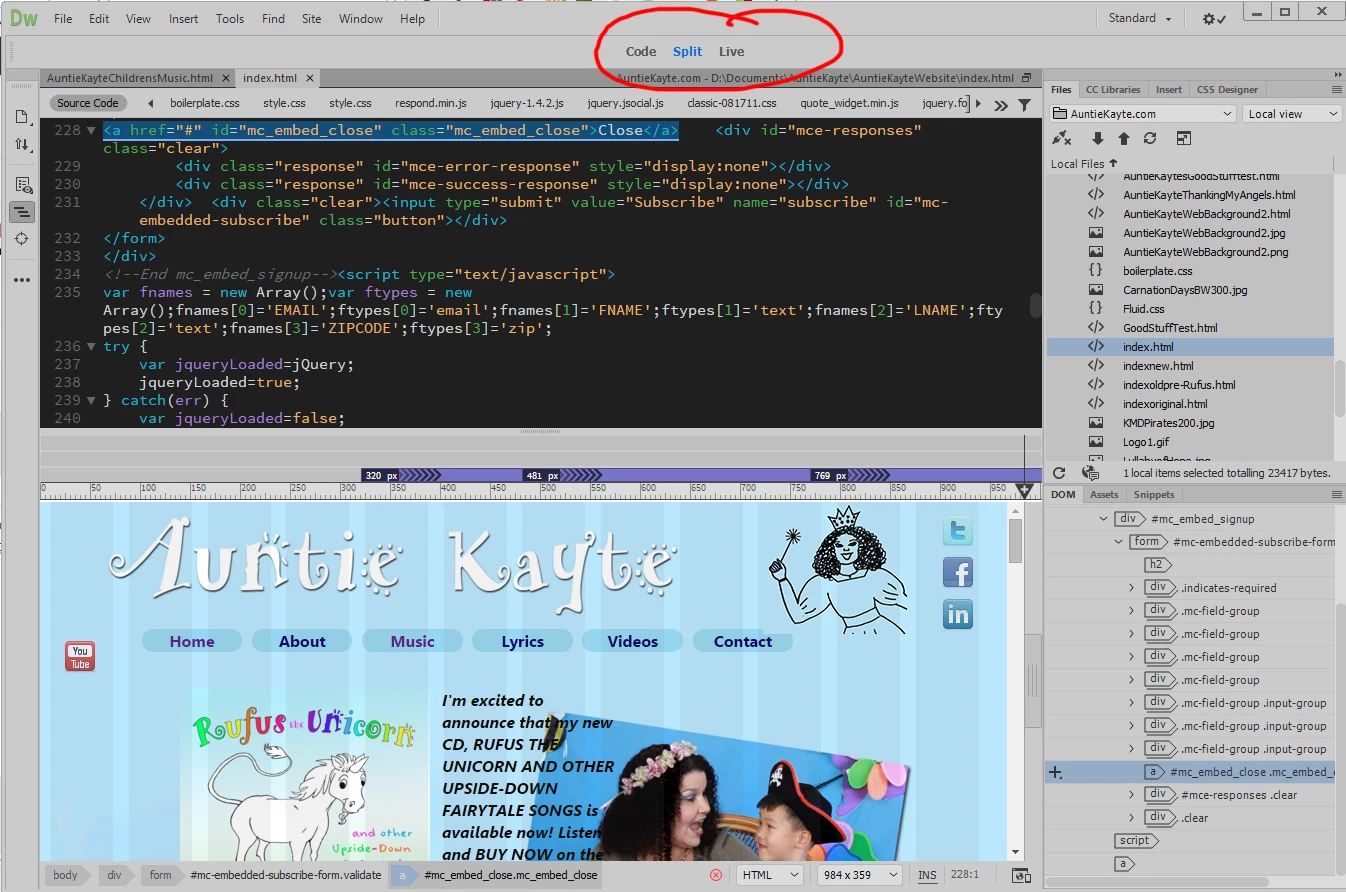This screenshot has height=892, width=1346.
Task: Open AuntieKayte.com site dropdown
Action: (x=1144, y=114)
